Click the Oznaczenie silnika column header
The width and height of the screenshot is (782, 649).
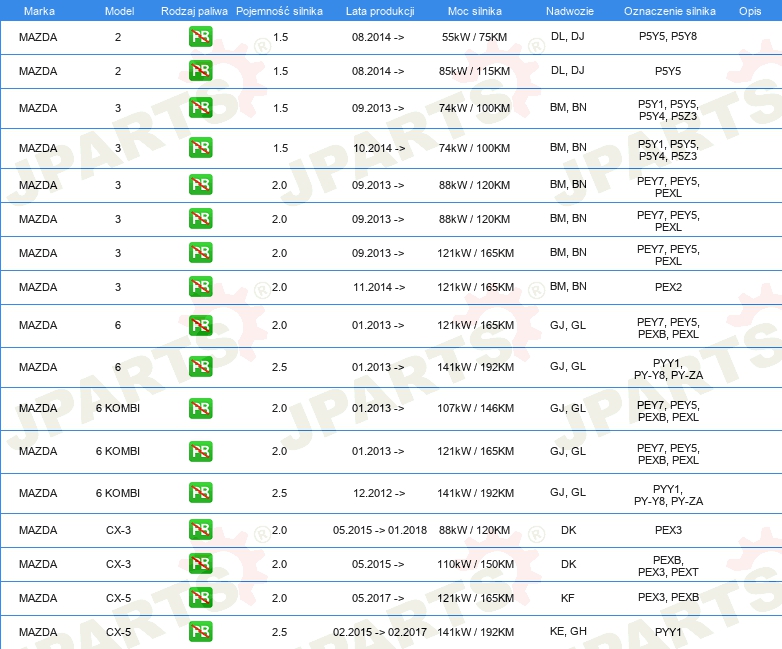click(x=667, y=10)
